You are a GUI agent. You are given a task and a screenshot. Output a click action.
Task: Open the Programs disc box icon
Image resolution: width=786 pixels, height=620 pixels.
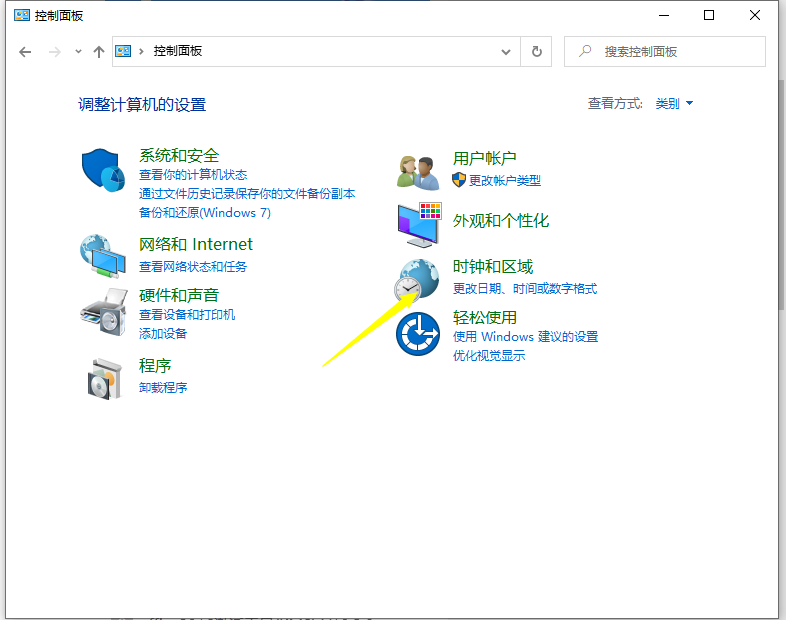104,377
